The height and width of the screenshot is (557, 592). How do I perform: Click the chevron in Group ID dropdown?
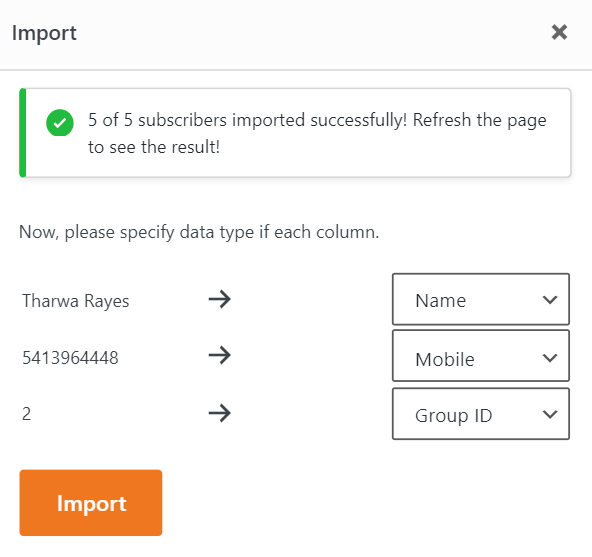tap(550, 415)
